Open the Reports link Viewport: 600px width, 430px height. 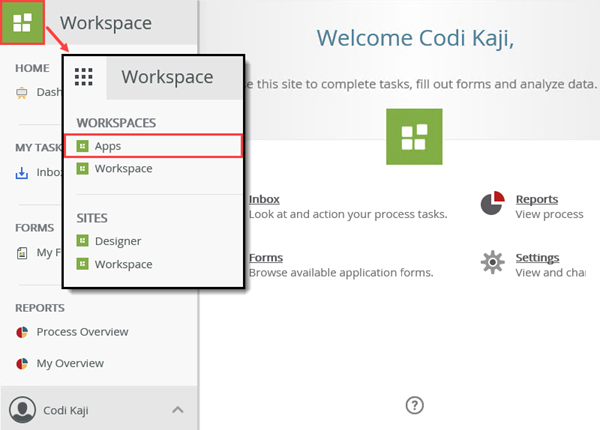[536, 199]
